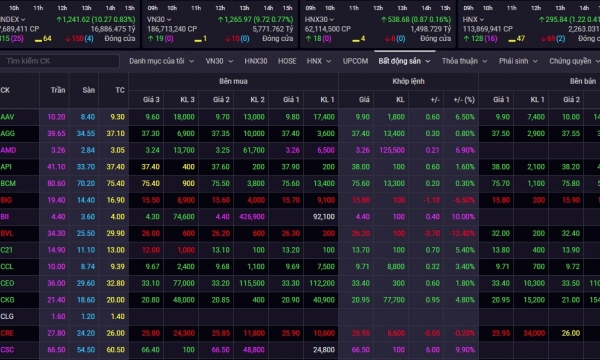Switch to the HOSE tab
This screenshot has width=600, height=360.
pyautogui.click(x=287, y=61)
